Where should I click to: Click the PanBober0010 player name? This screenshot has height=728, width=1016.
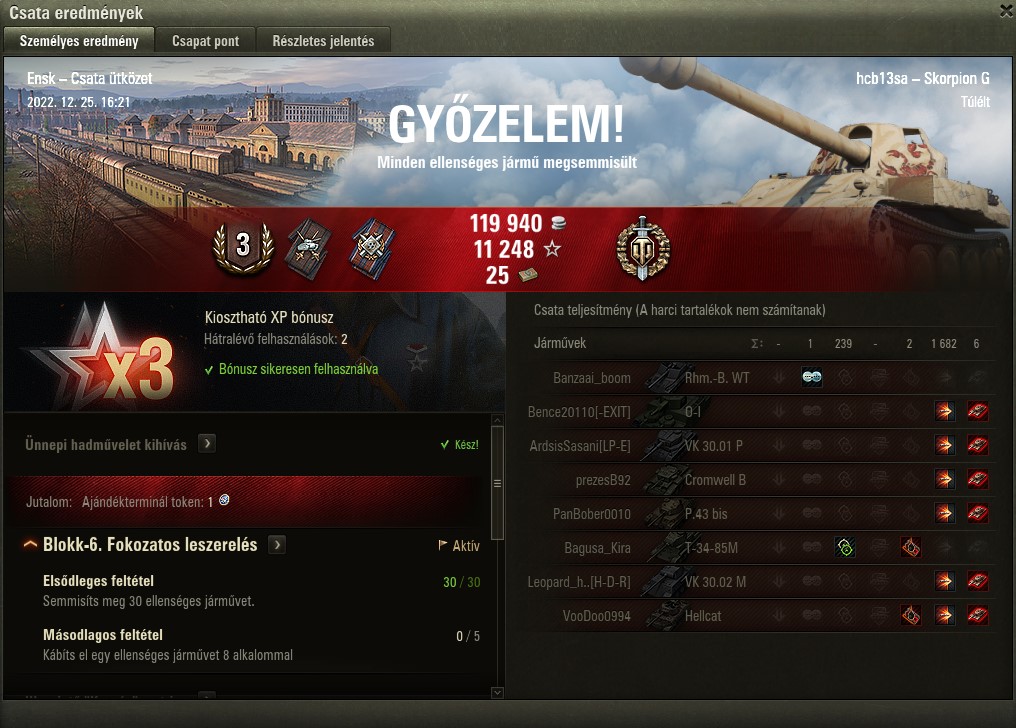point(592,514)
